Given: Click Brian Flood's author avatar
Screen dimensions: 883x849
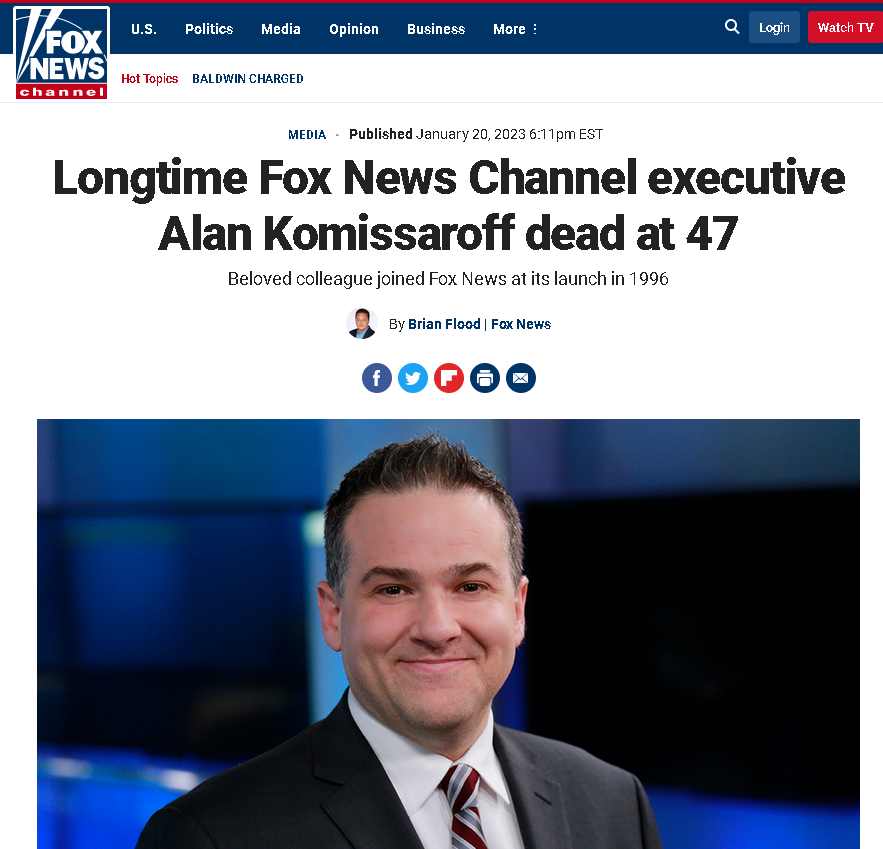Looking at the screenshot, I should (x=362, y=323).
